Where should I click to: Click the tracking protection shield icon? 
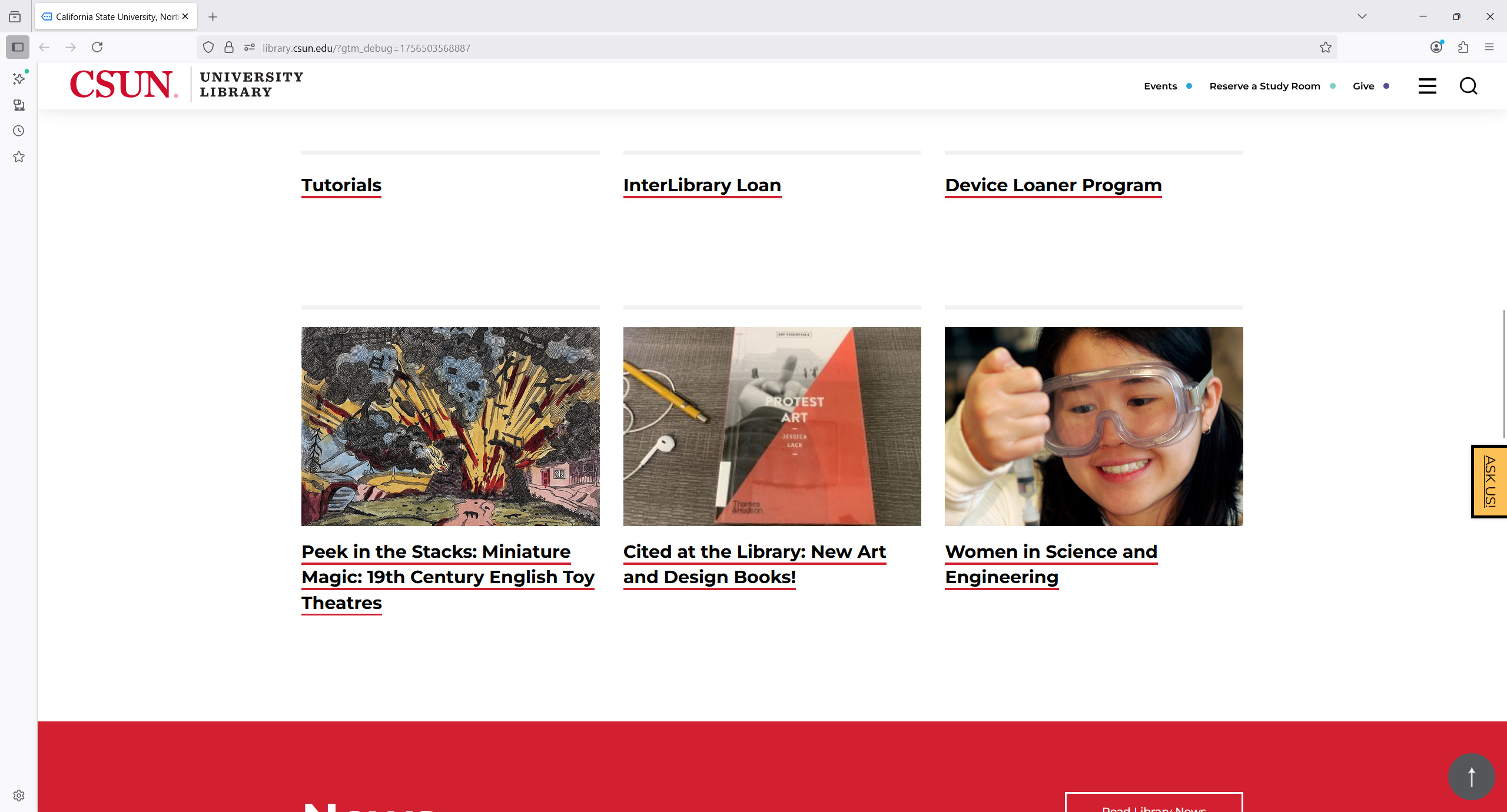208,48
